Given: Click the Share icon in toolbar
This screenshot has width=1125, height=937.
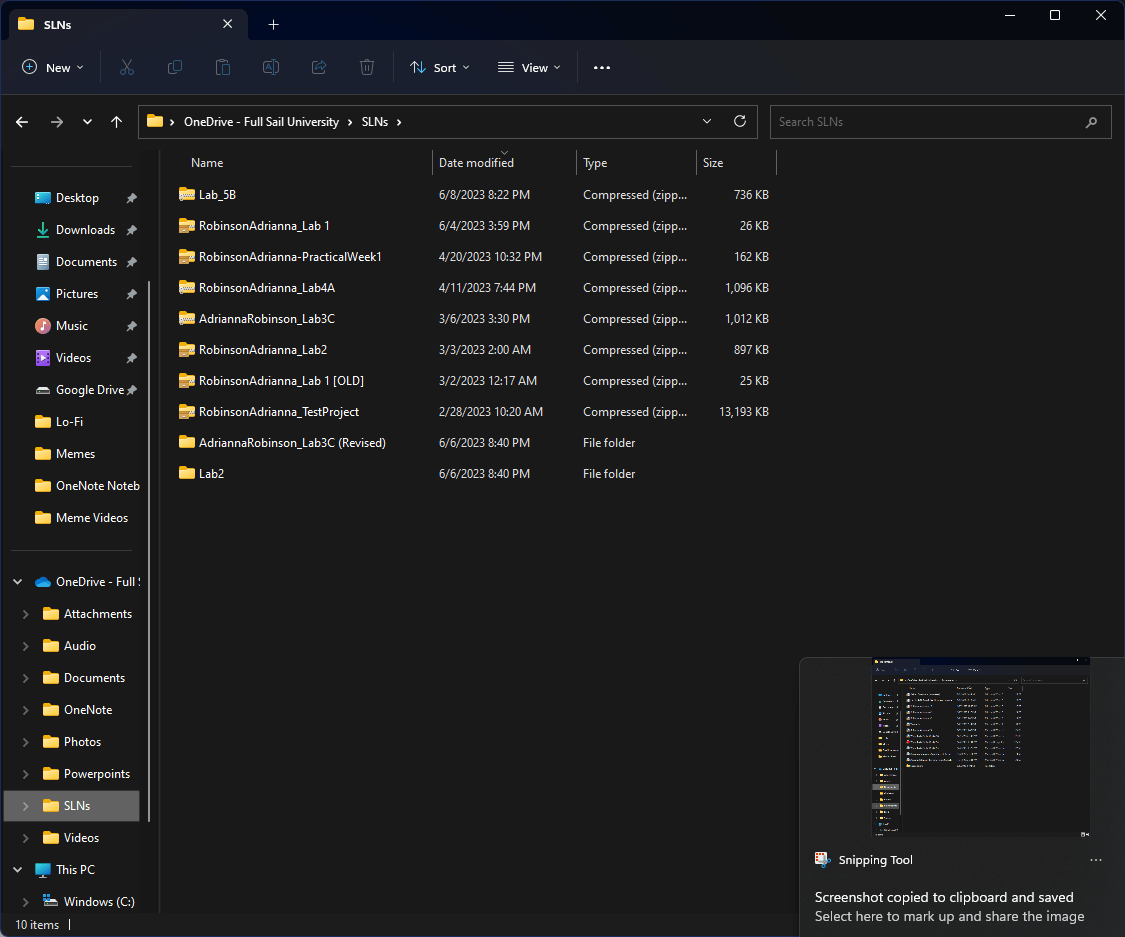Looking at the screenshot, I should click(319, 67).
